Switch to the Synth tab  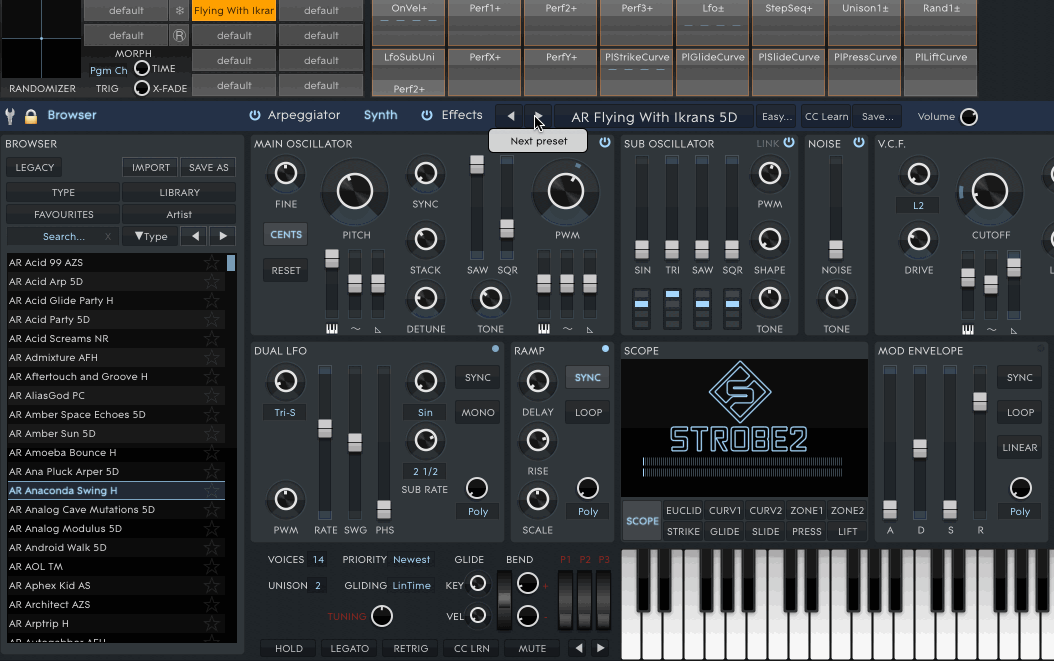[380, 115]
